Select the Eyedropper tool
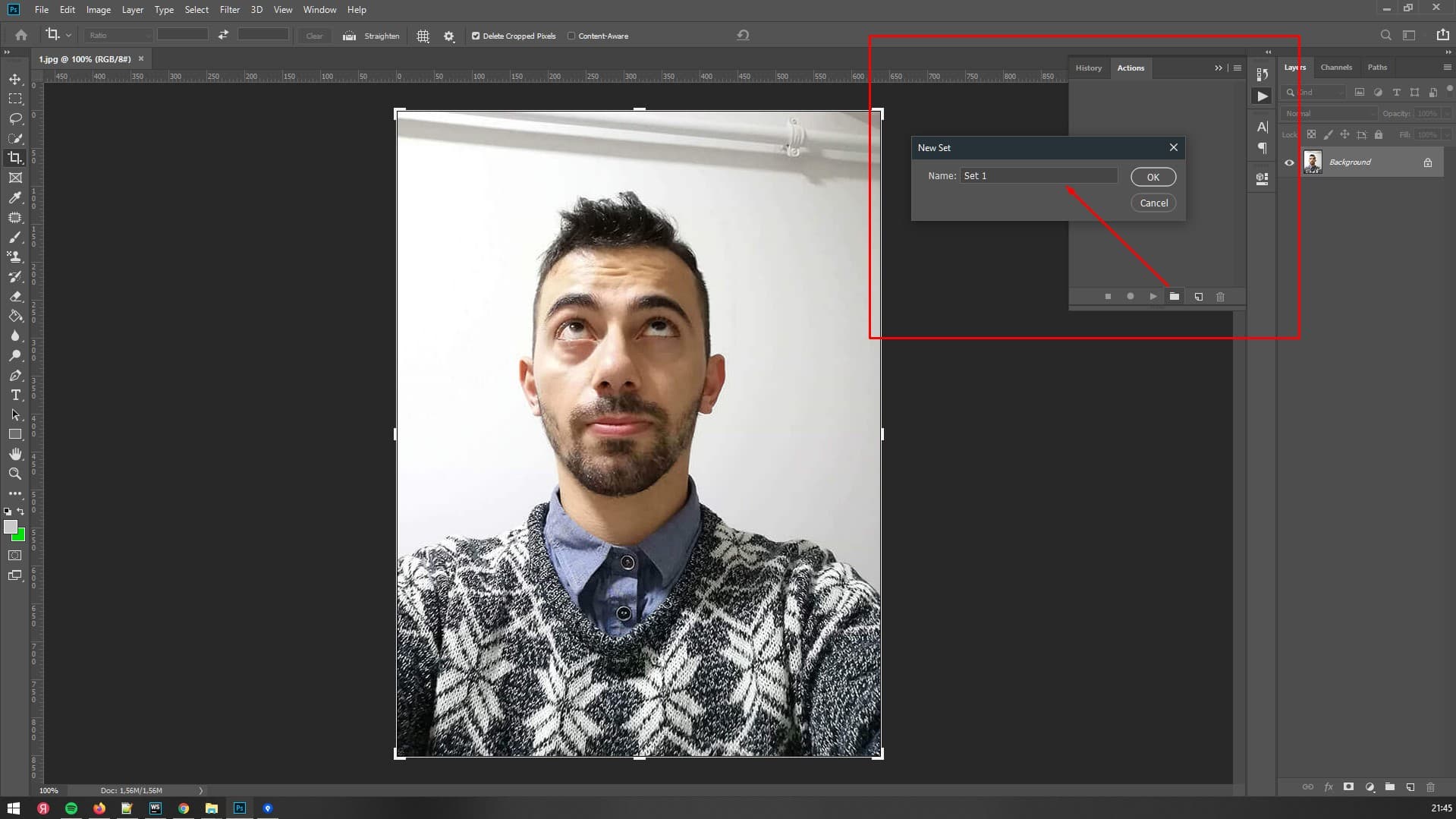 15,197
